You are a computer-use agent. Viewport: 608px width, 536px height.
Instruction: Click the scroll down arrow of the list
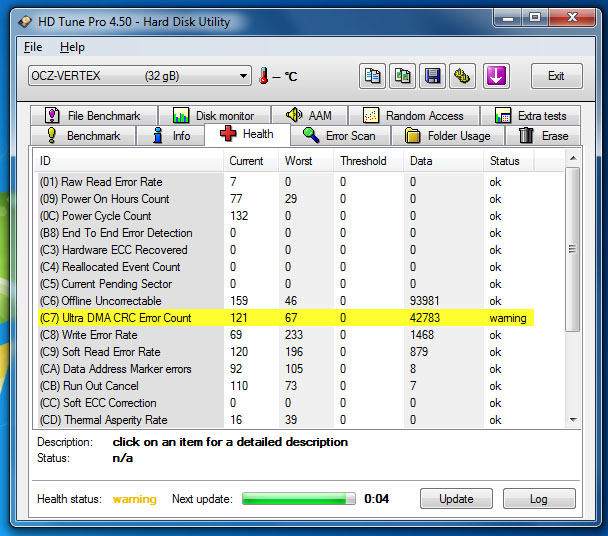pyautogui.click(x=573, y=420)
